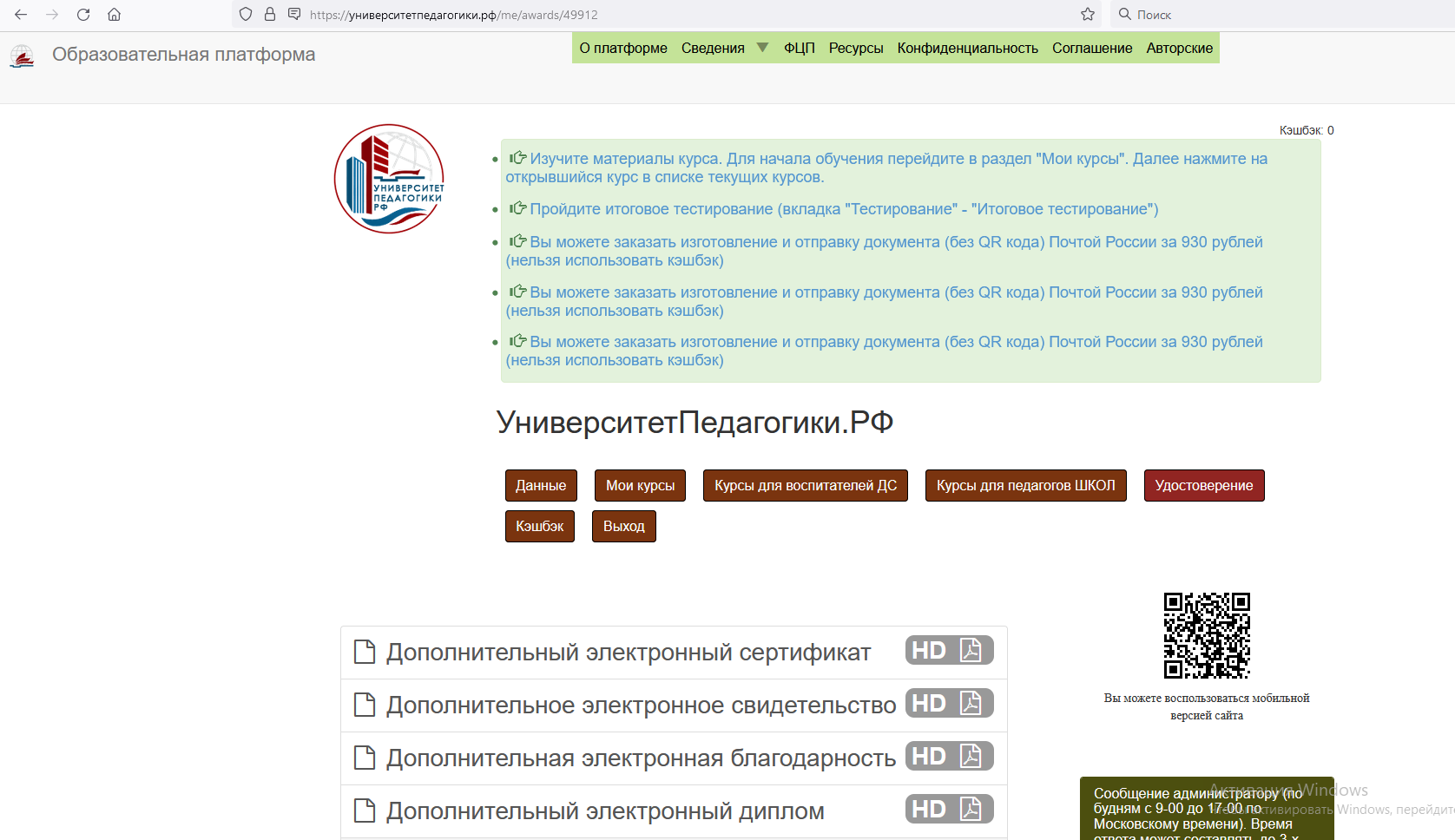Open Мои курсы

(x=641, y=485)
